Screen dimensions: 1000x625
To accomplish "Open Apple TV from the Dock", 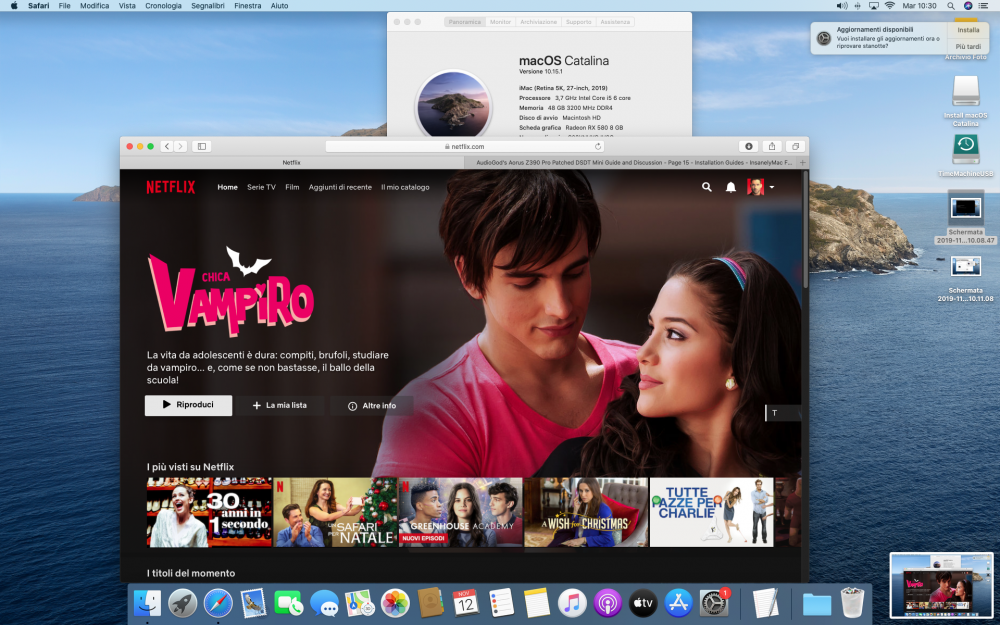I will click(x=643, y=602).
